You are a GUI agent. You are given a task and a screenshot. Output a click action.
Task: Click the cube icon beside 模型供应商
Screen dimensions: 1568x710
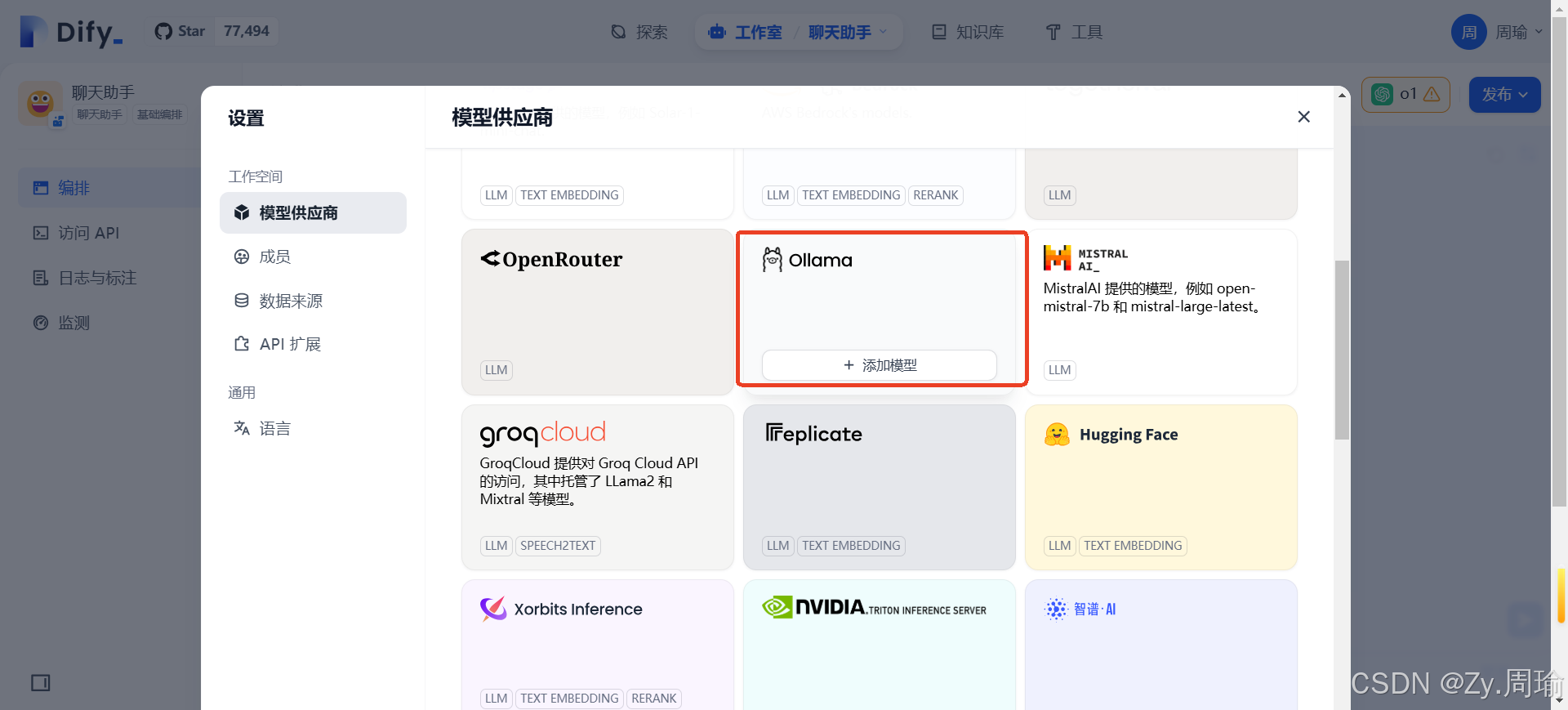[x=242, y=212]
